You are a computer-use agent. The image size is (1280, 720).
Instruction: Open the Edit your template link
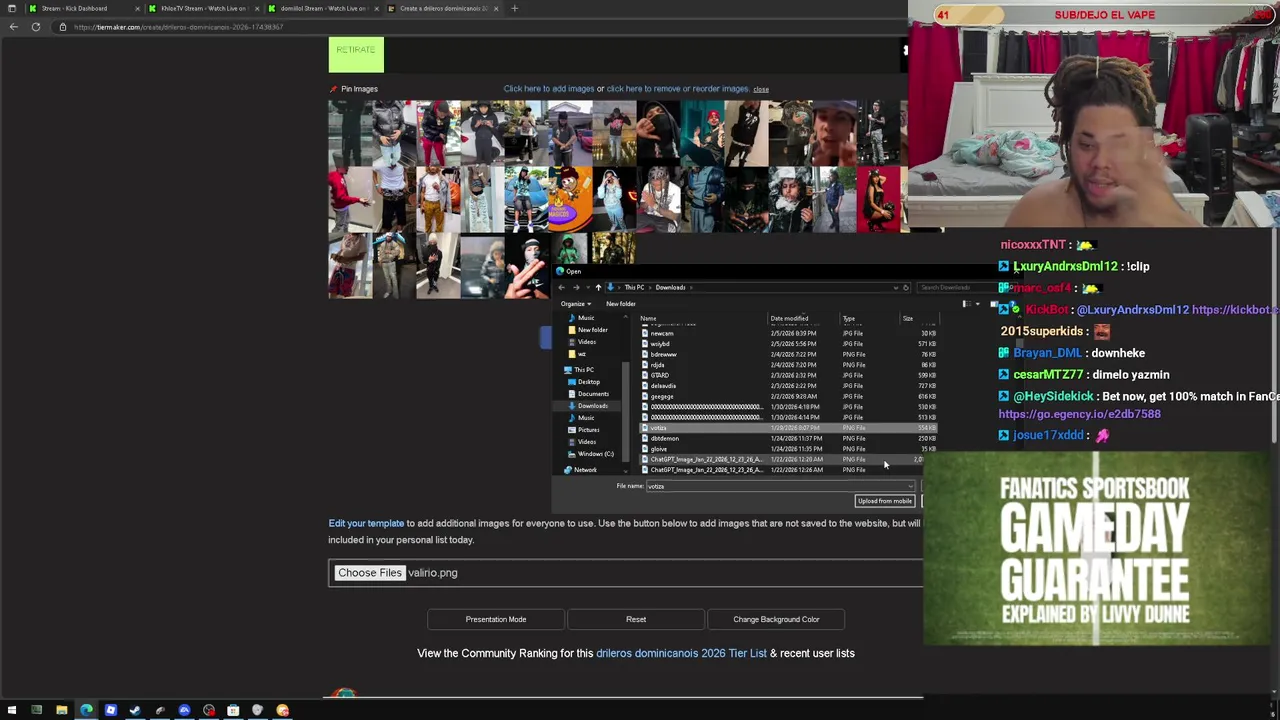click(x=366, y=523)
